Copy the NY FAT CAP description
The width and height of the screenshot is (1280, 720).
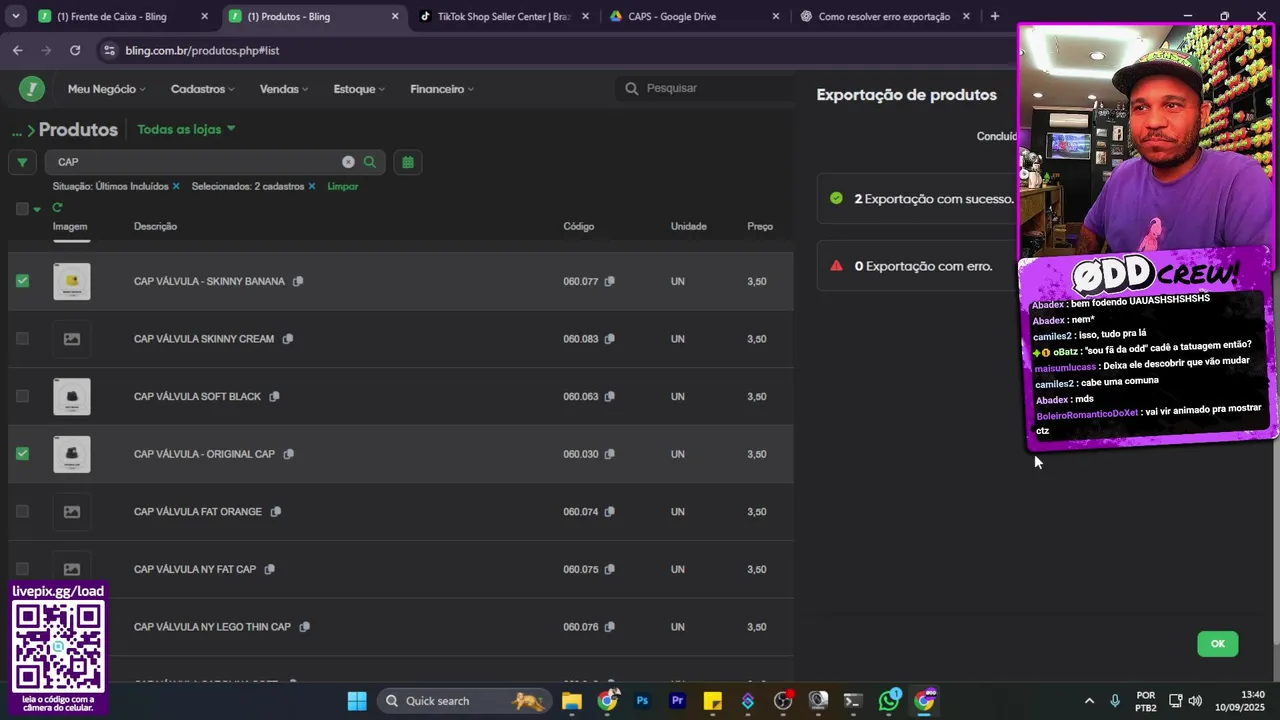click(x=269, y=569)
